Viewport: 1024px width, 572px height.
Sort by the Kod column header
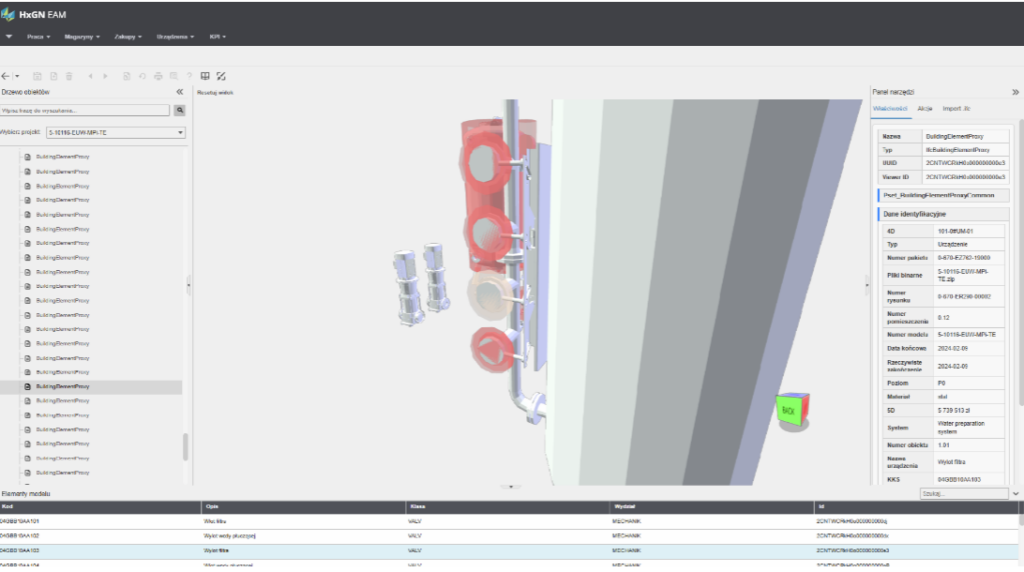click(x=101, y=507)
